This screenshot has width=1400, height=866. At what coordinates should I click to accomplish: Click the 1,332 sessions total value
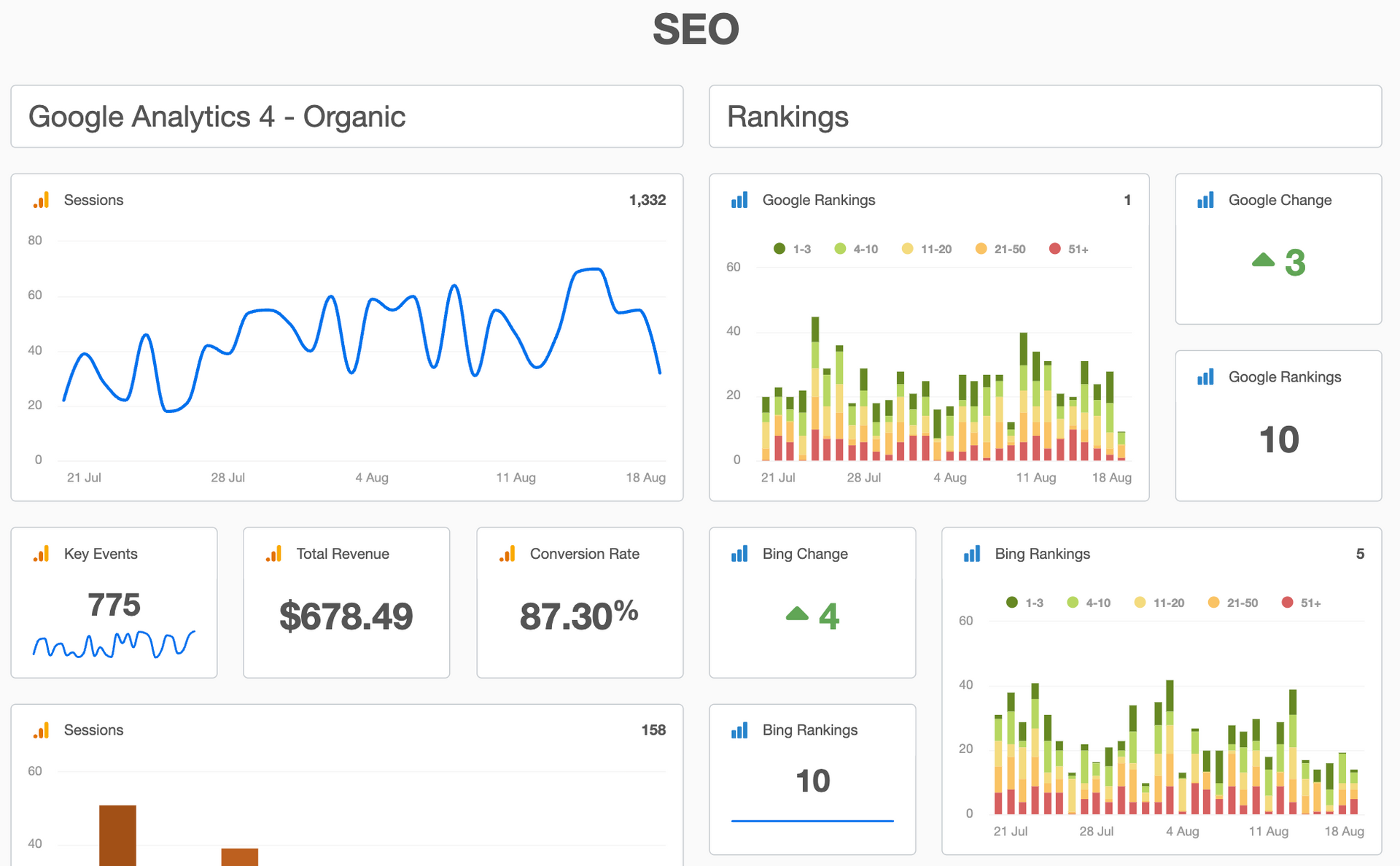click(647, 200)
